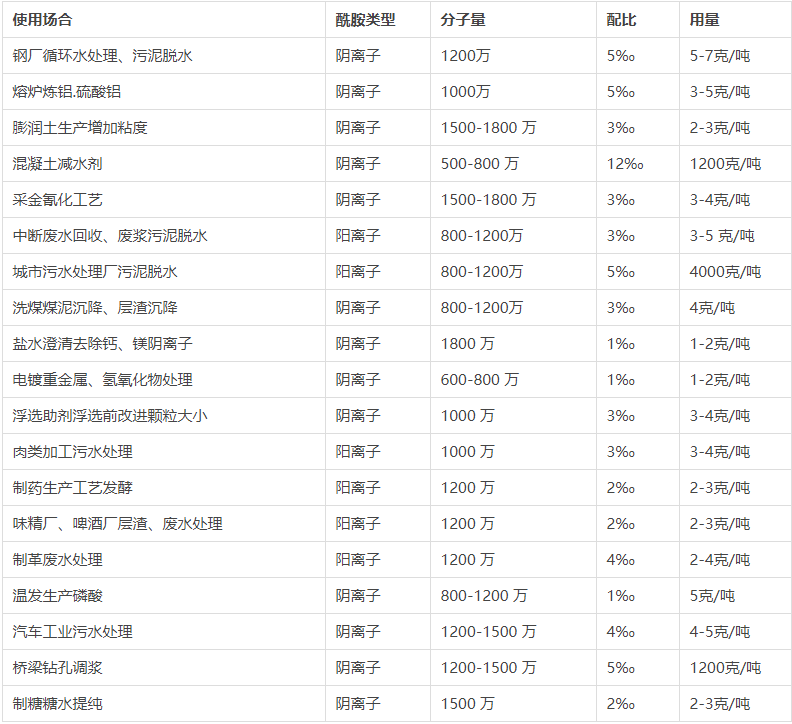
Task: Select the 用量 column header
Action: tap(704, 20)
